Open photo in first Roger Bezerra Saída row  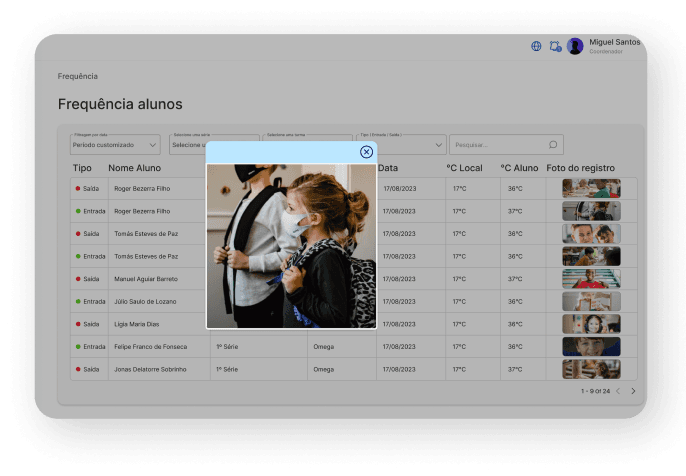pyautogui.click(x=591, y=189)
